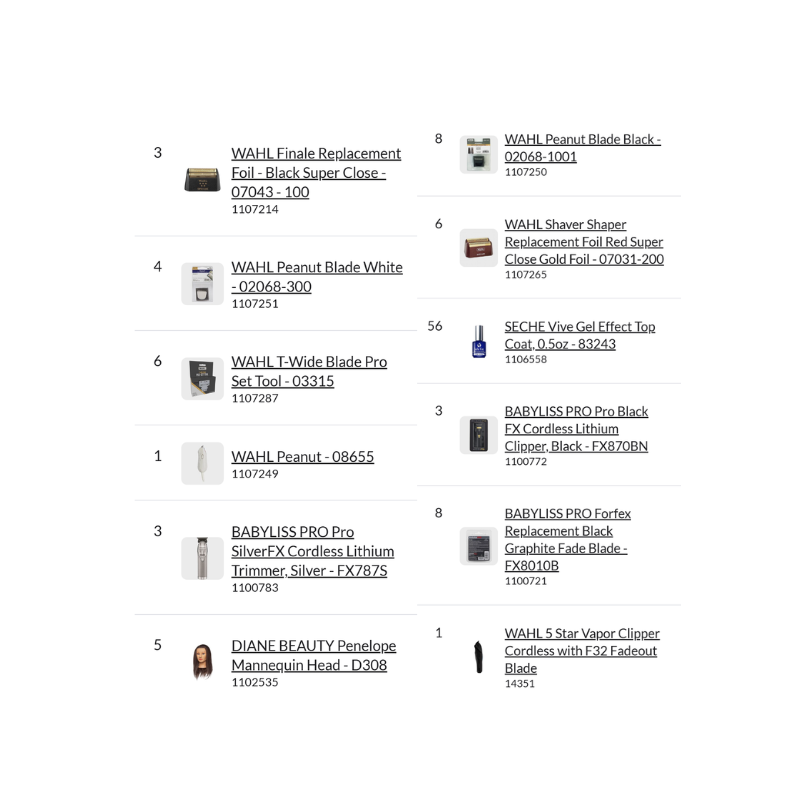Click the Peanut Blade Black thumbnail
Screen dimensions: 800x800
[478, 155]
